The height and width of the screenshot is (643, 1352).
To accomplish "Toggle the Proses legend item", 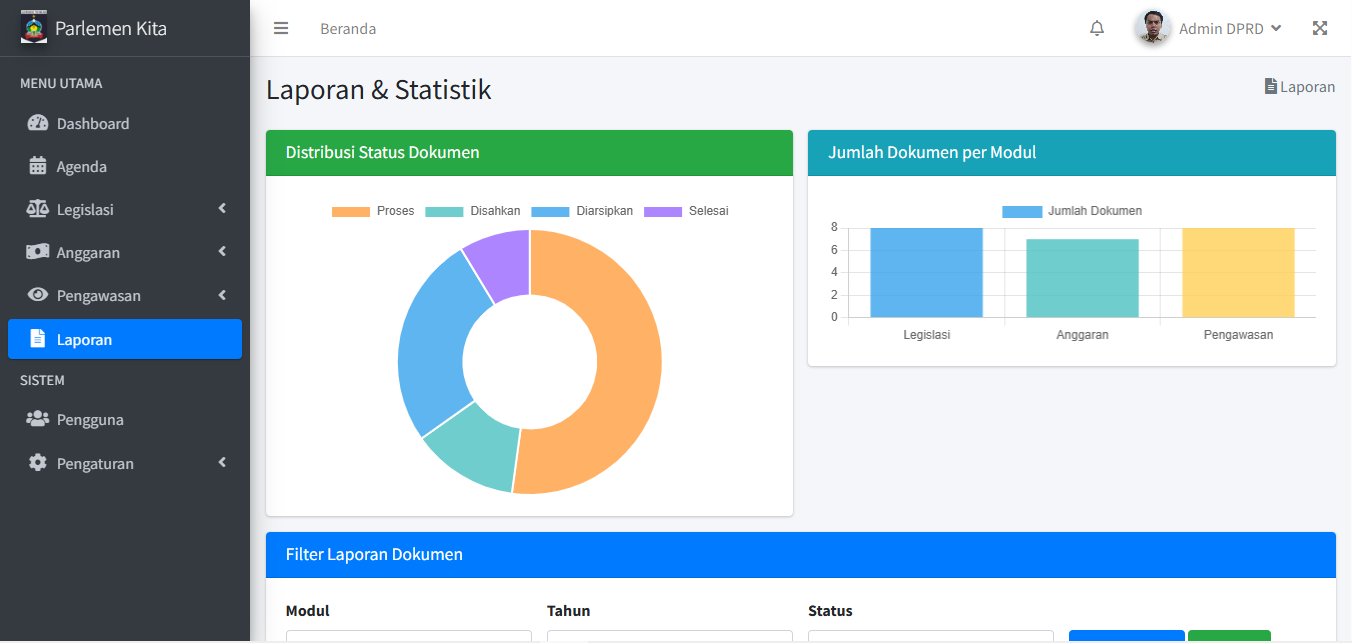I will pos(373,211).
